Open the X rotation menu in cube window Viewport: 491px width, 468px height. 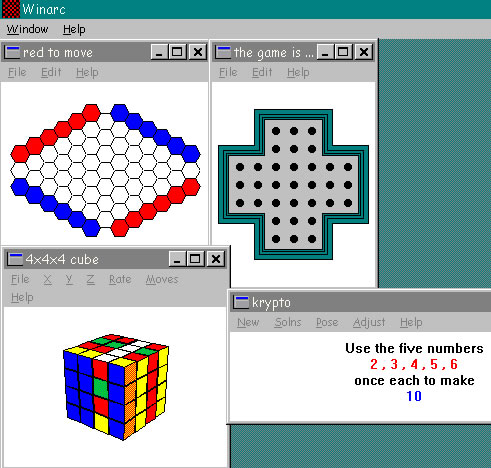[47, 279]
